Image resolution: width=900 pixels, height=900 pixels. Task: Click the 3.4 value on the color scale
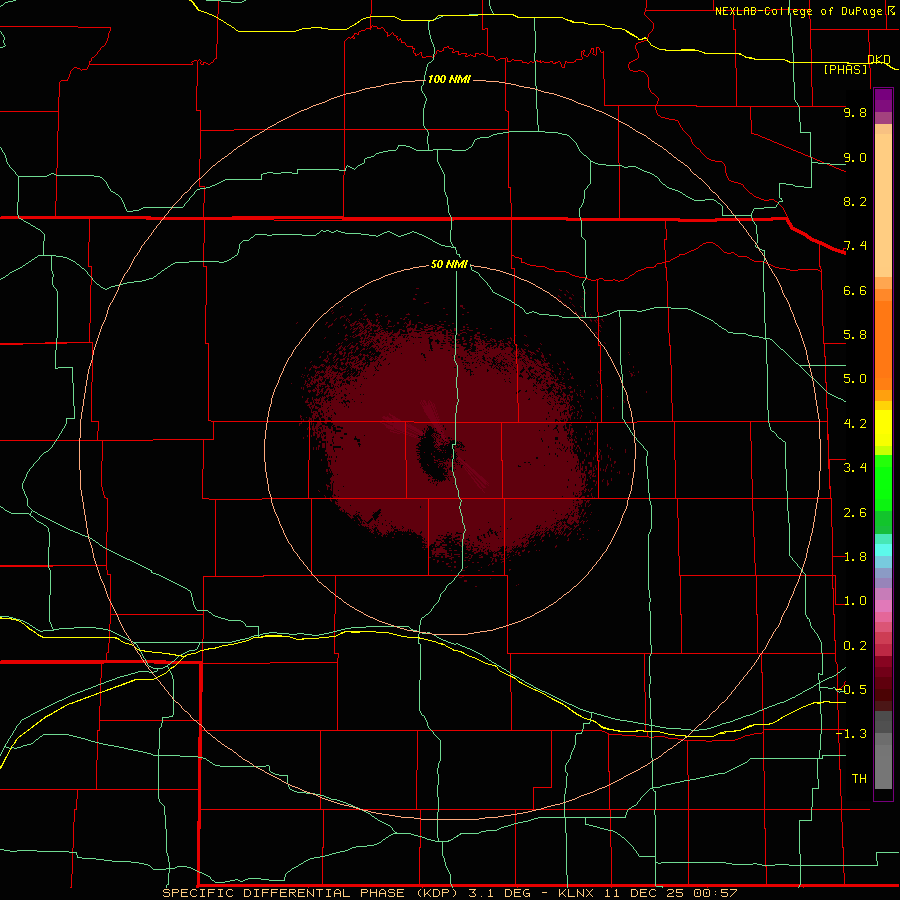(x=855, y=468)
